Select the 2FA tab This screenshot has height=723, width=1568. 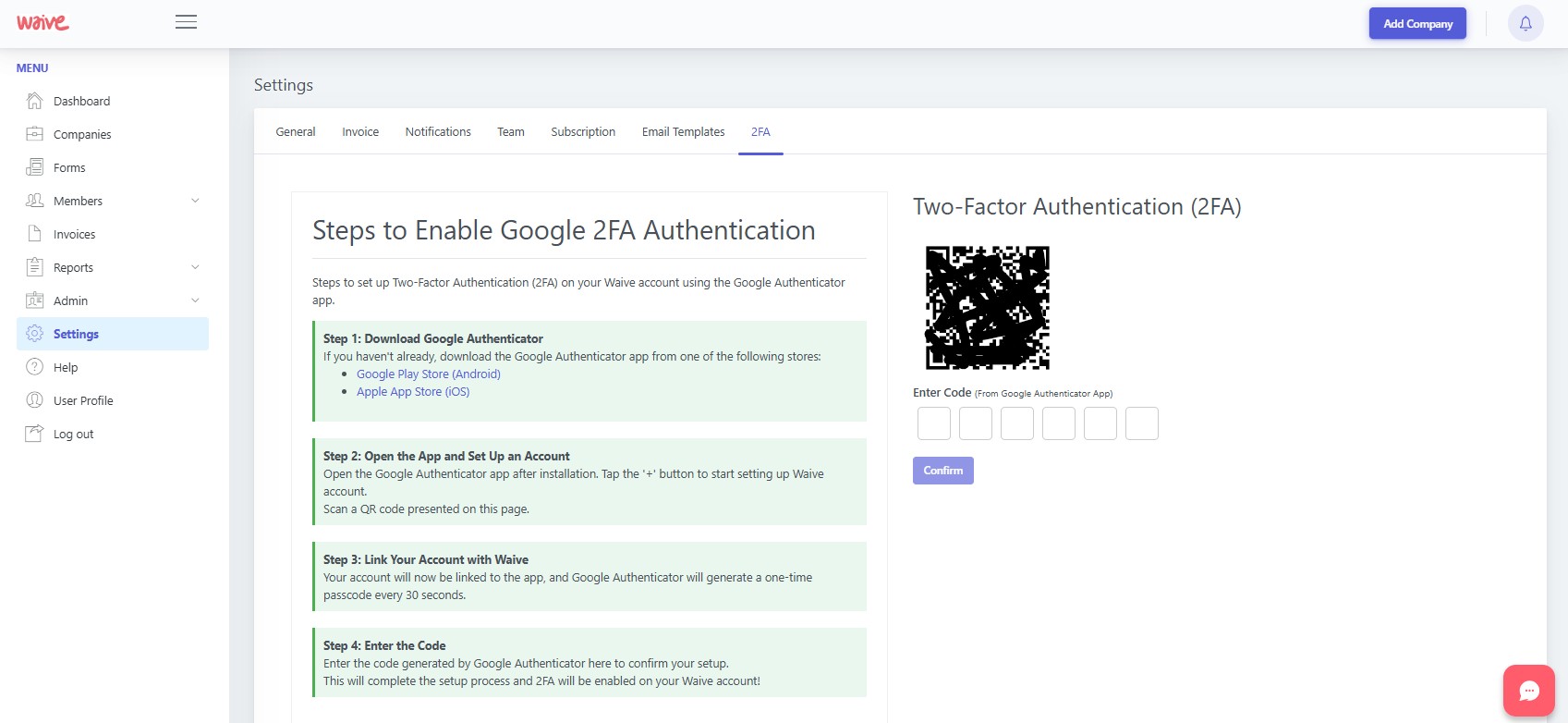click(760, 132)
